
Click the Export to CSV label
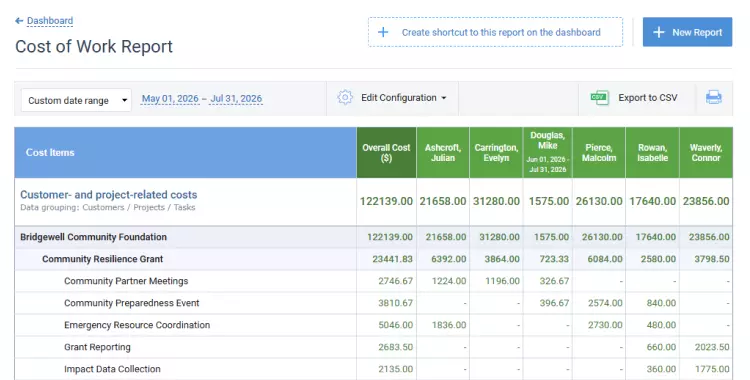click(648, 98)
